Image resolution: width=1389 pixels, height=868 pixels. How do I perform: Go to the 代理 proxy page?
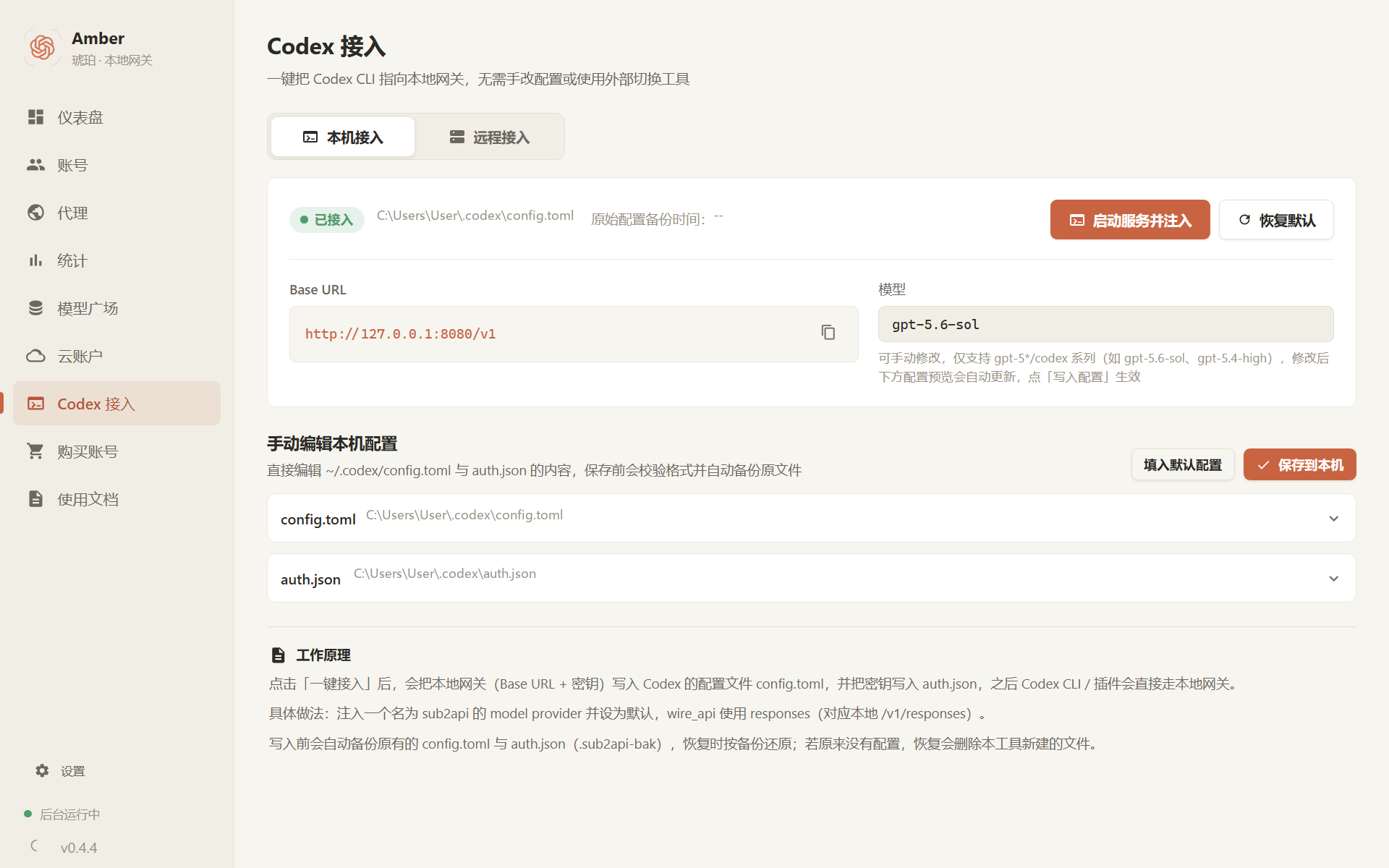[116, 213]
